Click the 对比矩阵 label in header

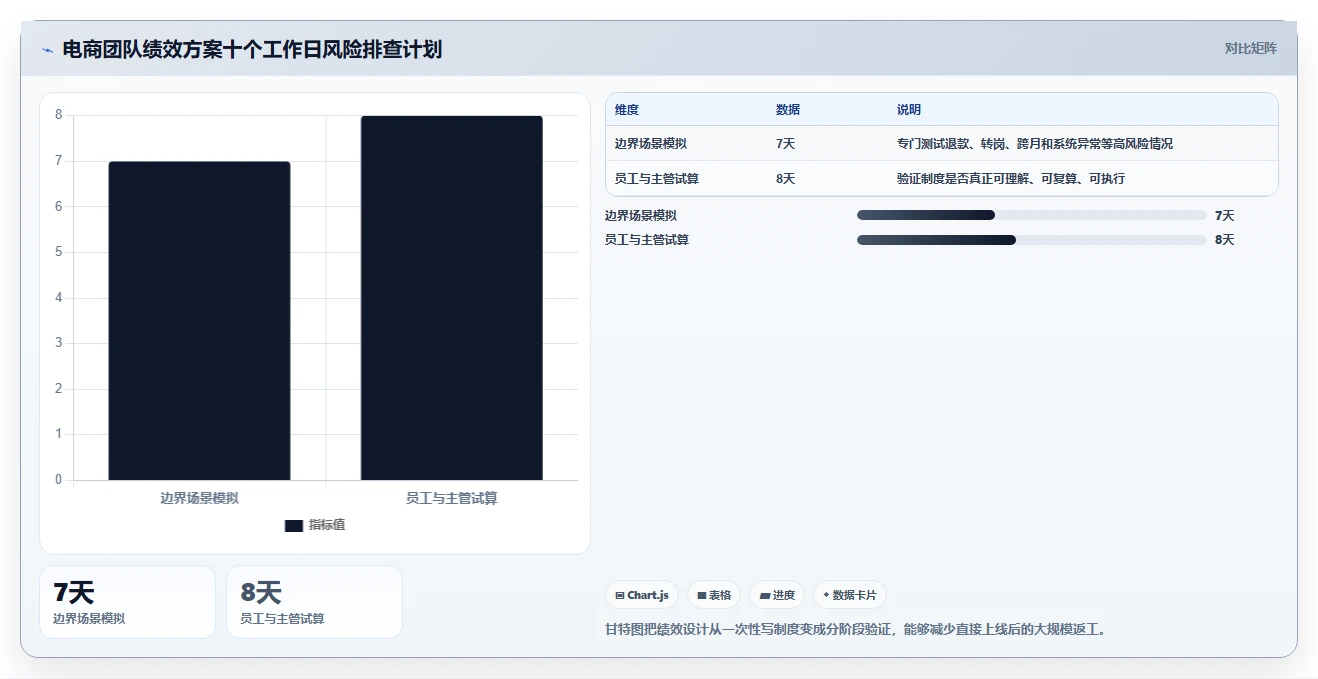tap(1250, 48)
